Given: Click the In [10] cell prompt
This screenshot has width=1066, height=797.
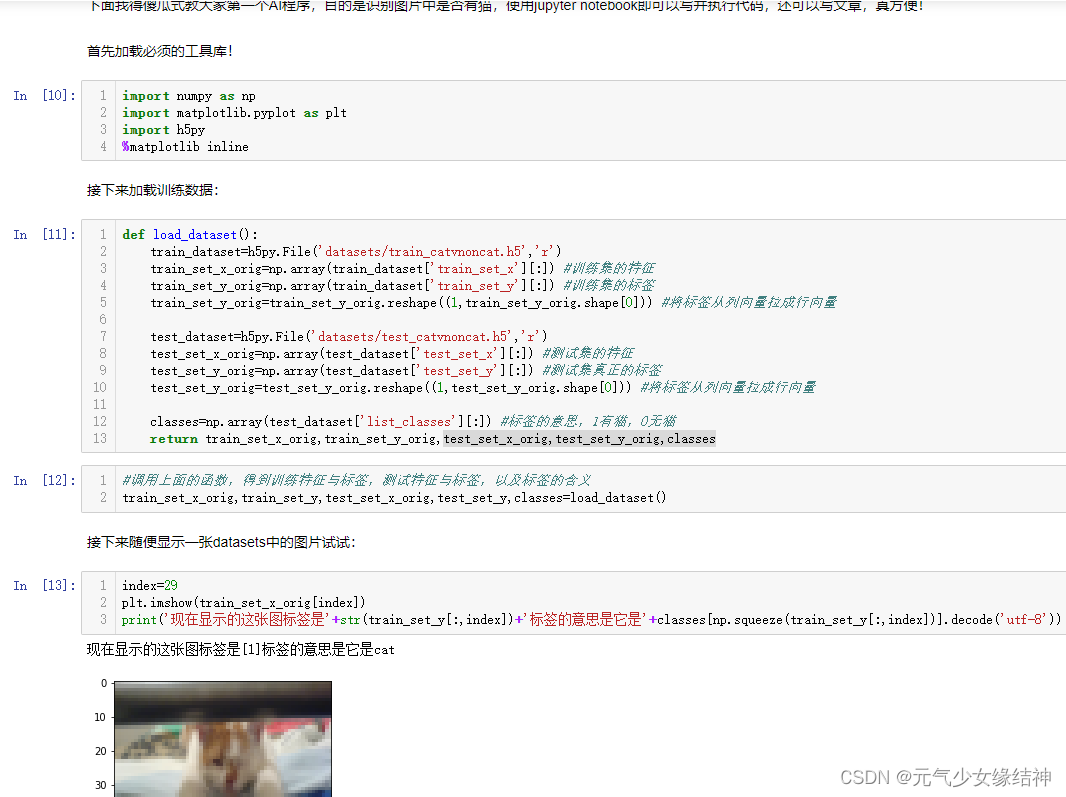Looking at the screenshot, I should click(x=44, y=95).
